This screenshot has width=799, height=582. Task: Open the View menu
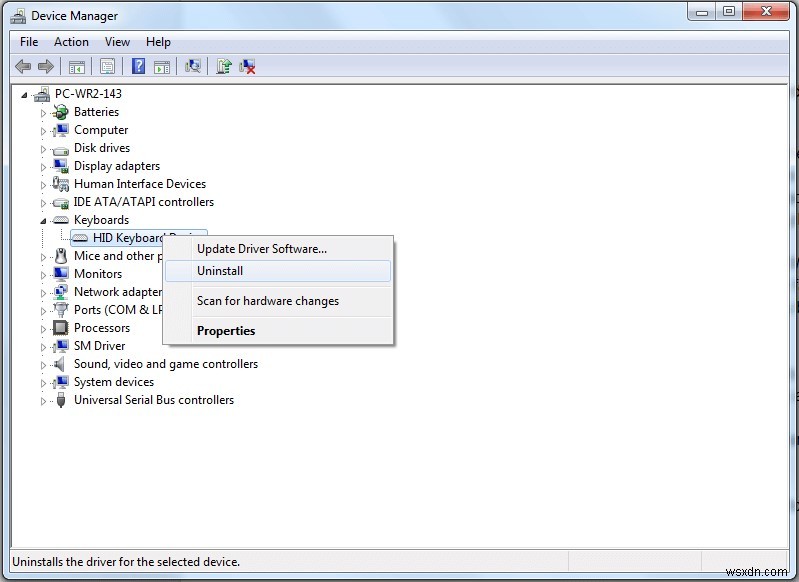pos(117,42)
